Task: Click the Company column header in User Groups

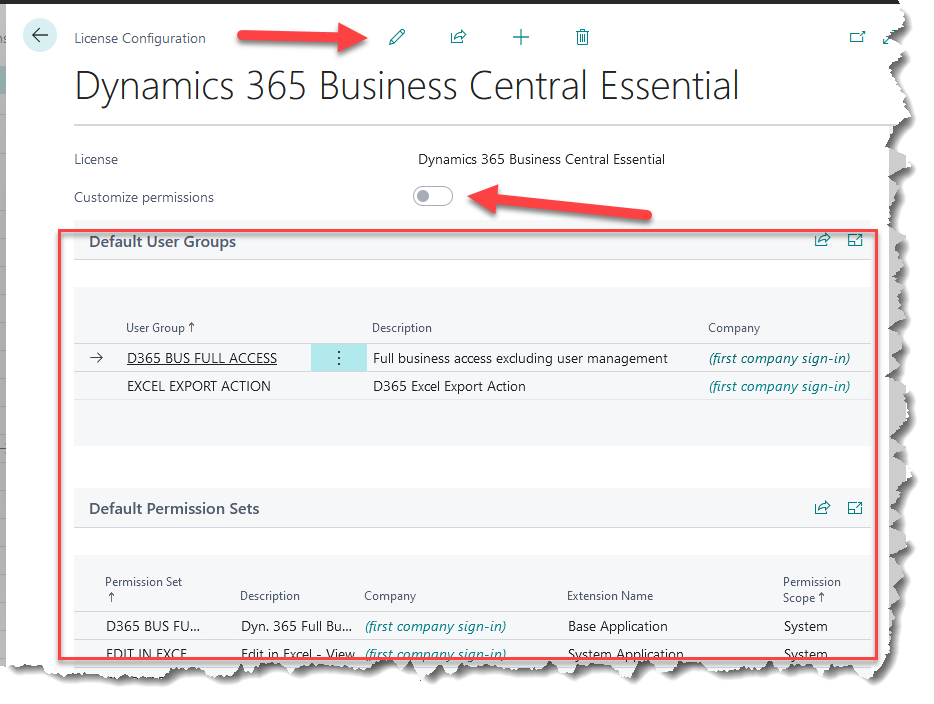Action: coord(734,328)
